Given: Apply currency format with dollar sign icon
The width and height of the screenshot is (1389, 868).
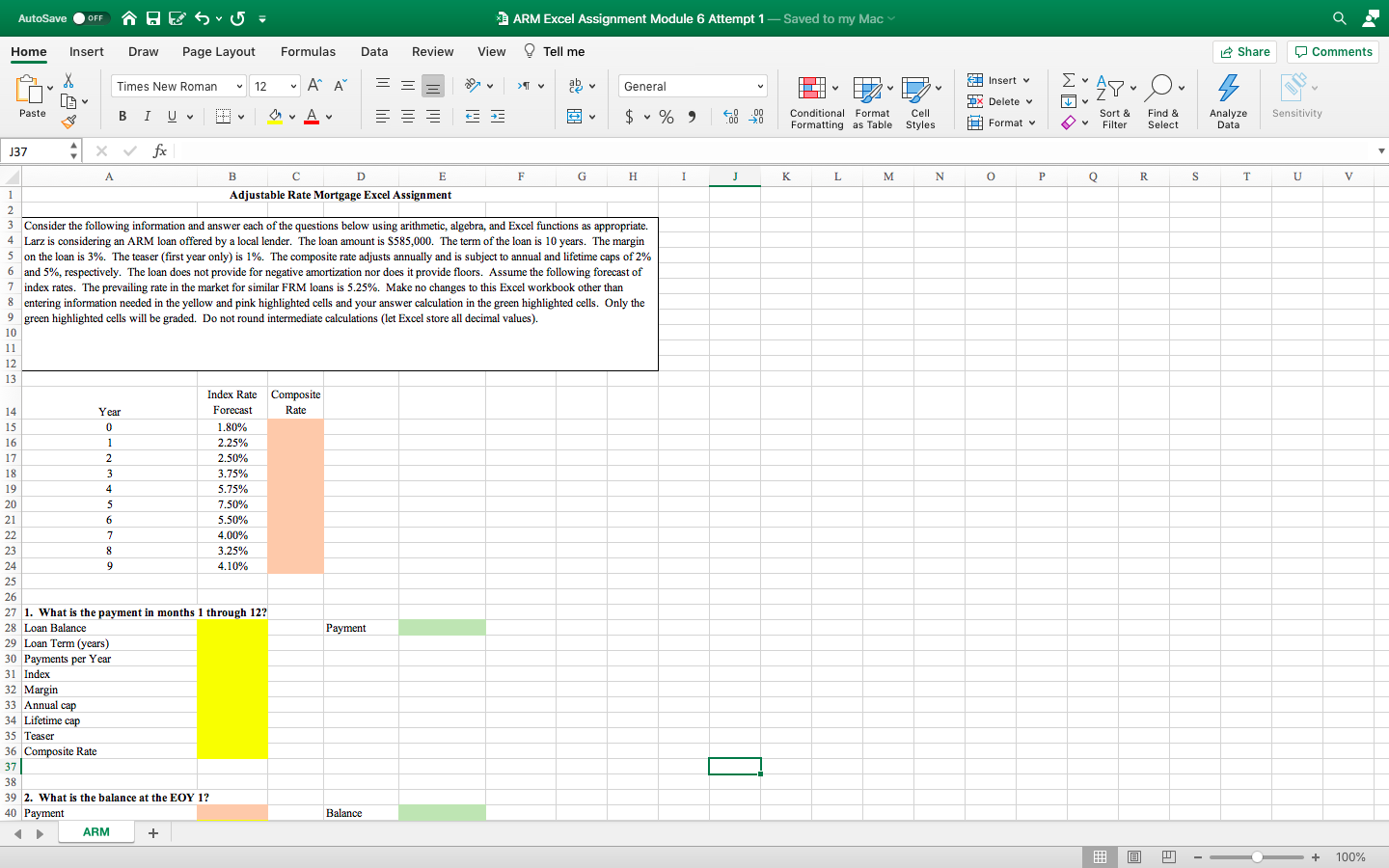Looking at the screenshot, I should (x=628, y=116).
